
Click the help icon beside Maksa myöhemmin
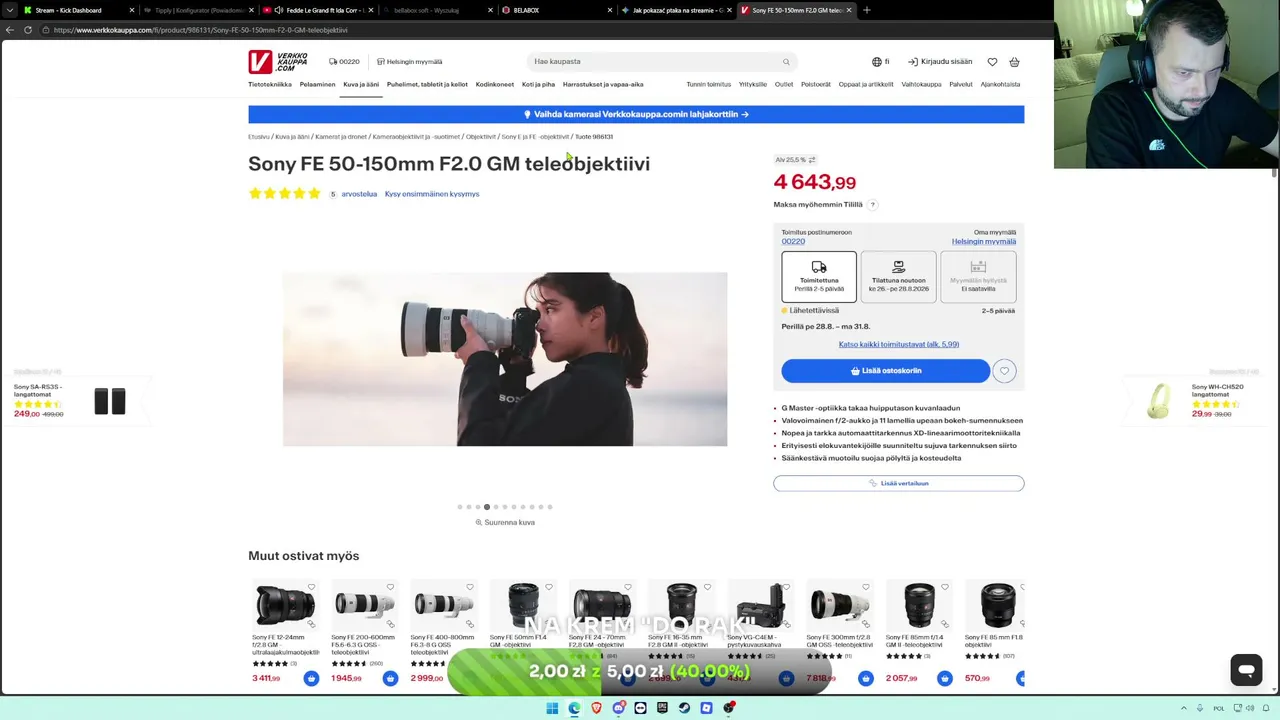point(872,205)
